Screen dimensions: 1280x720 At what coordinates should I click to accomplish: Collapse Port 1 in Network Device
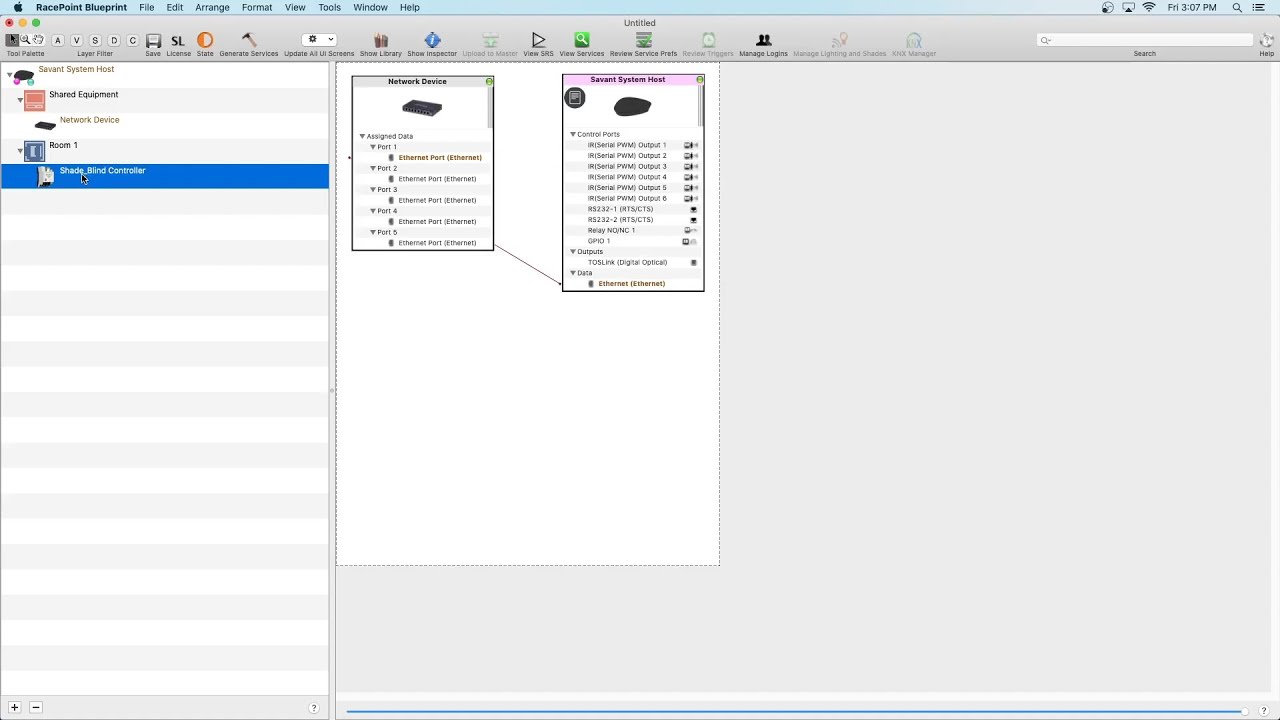pyautogui.click(x=373, y=147)
